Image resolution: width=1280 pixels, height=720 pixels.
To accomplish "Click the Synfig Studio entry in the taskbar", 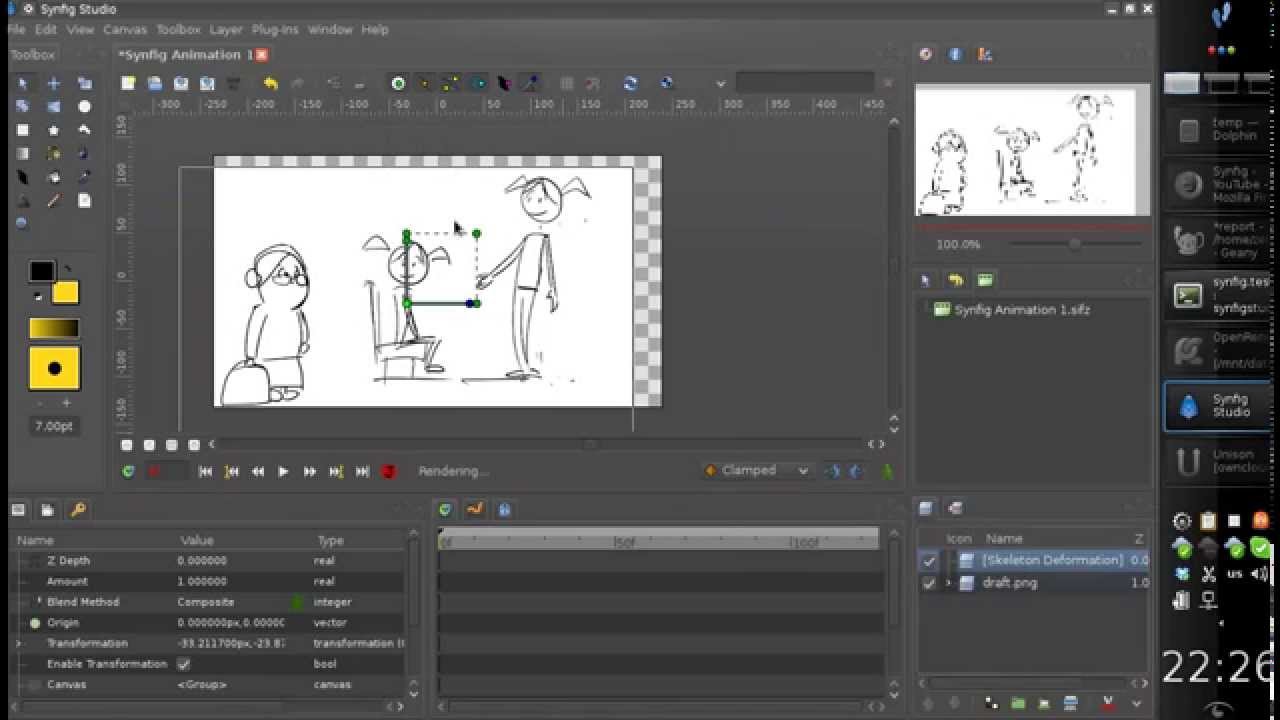I will point(1217,406).
